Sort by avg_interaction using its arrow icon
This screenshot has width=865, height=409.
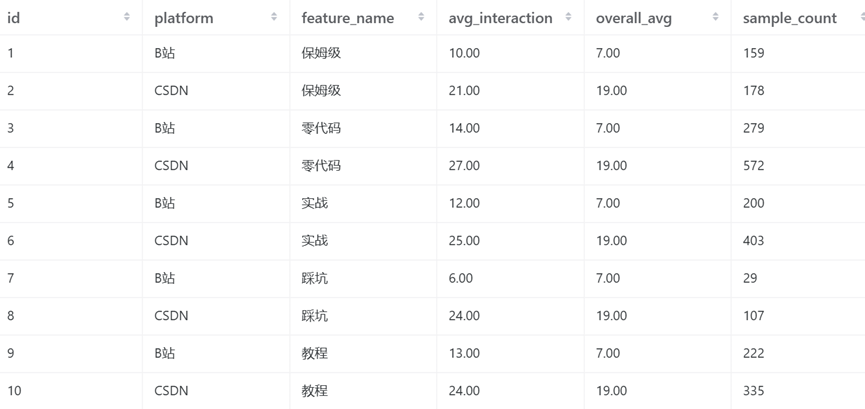(568, 17)
